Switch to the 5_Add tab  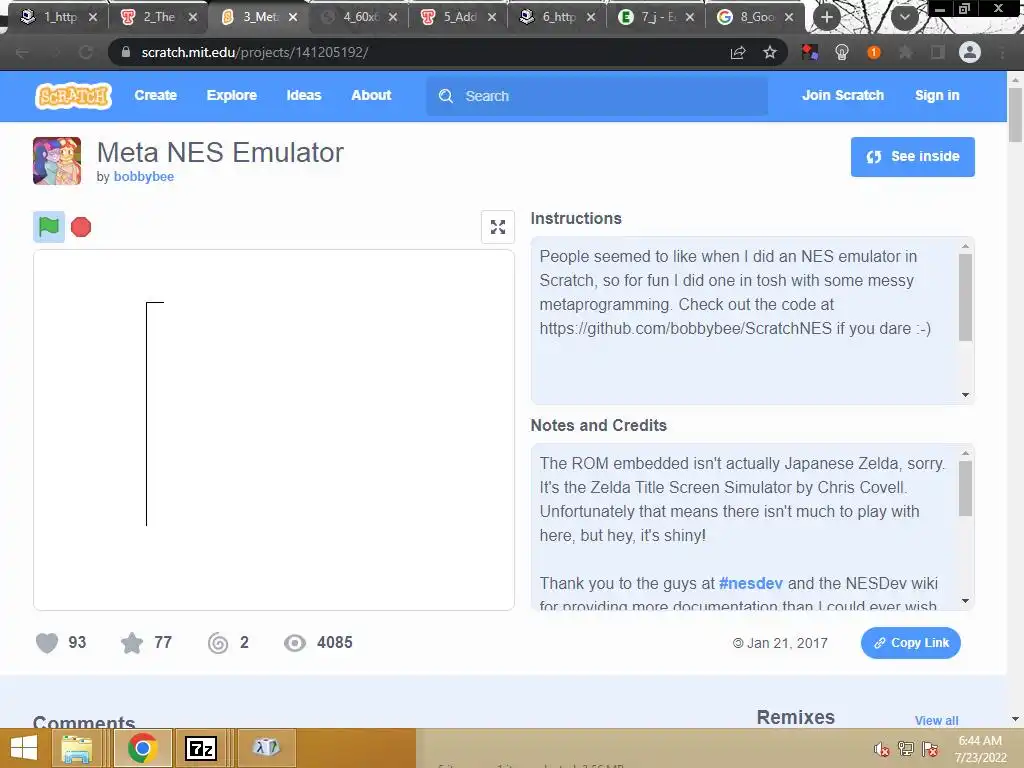click(x=460, y=17)
